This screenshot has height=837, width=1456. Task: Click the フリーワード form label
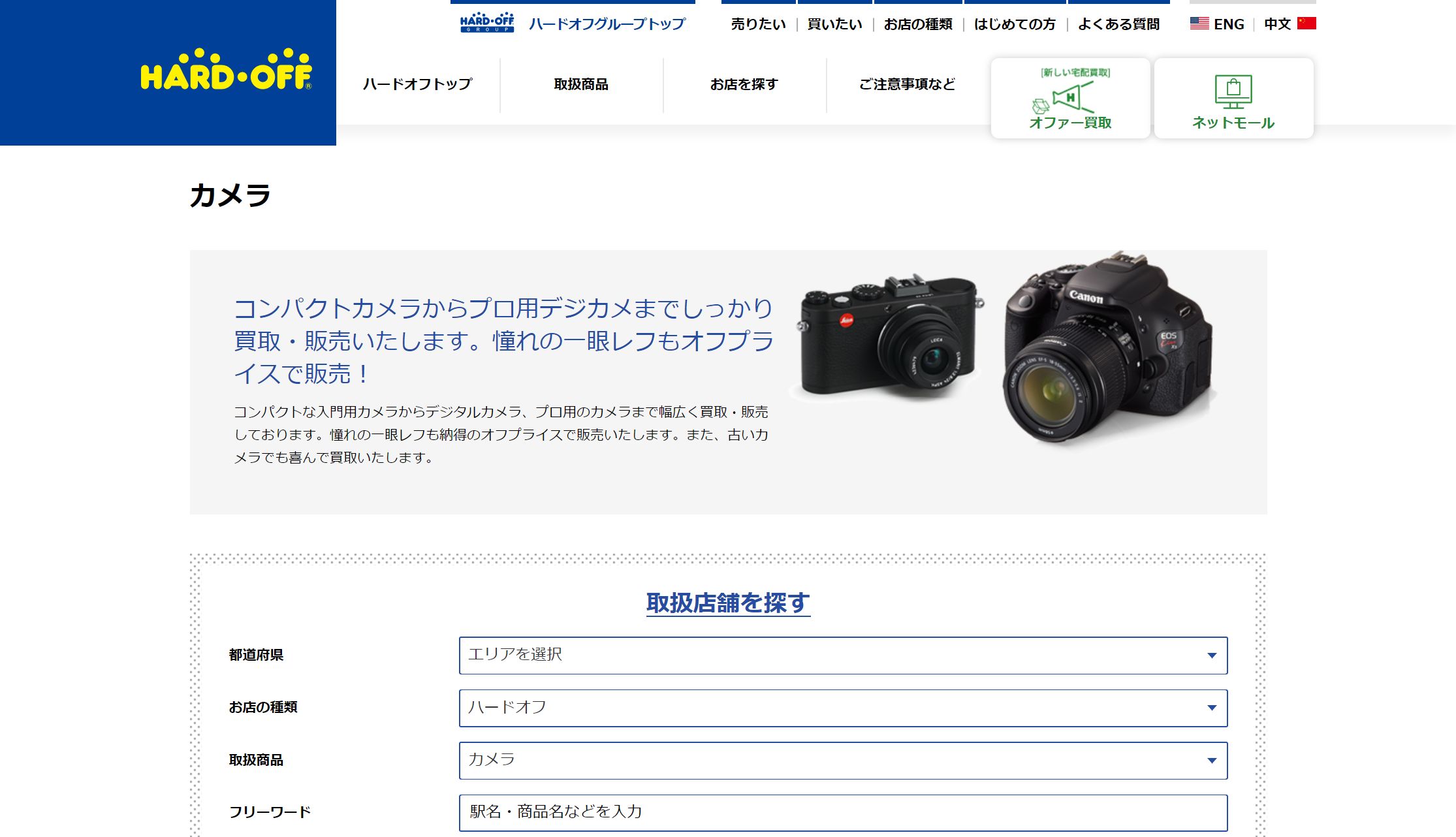[270, 812]
